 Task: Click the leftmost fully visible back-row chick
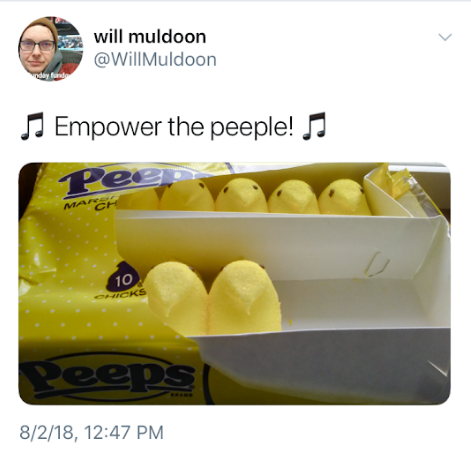coord(187,195)
